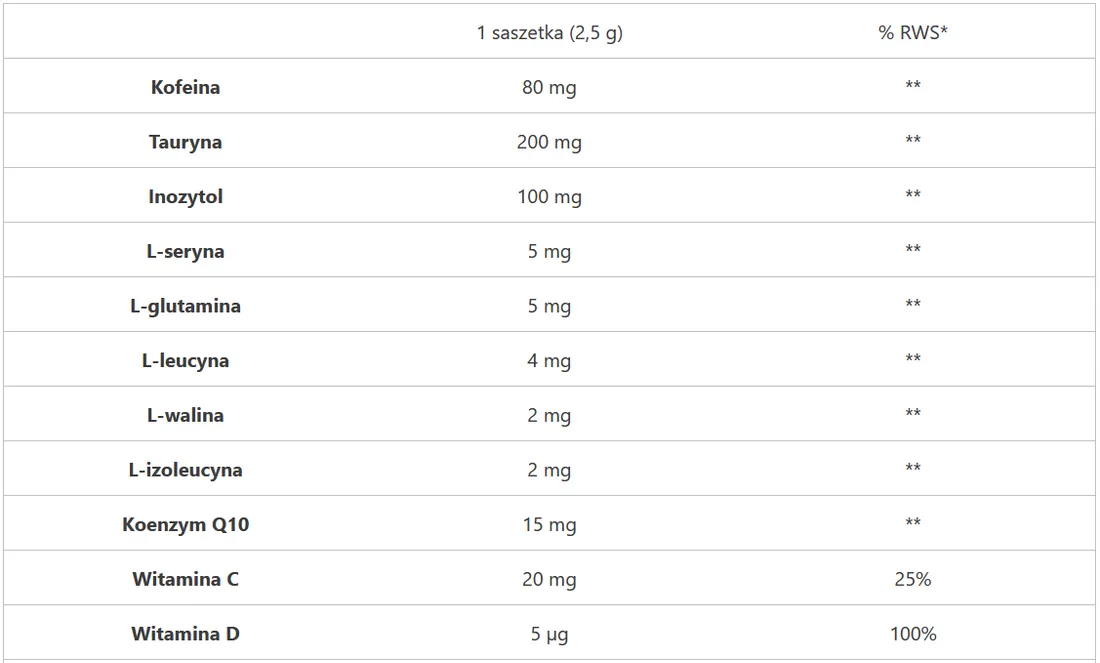Viewport: 1100px width, 663px height.
Task: Click the 100% RWS value for Witamina D
Action: 913,634
